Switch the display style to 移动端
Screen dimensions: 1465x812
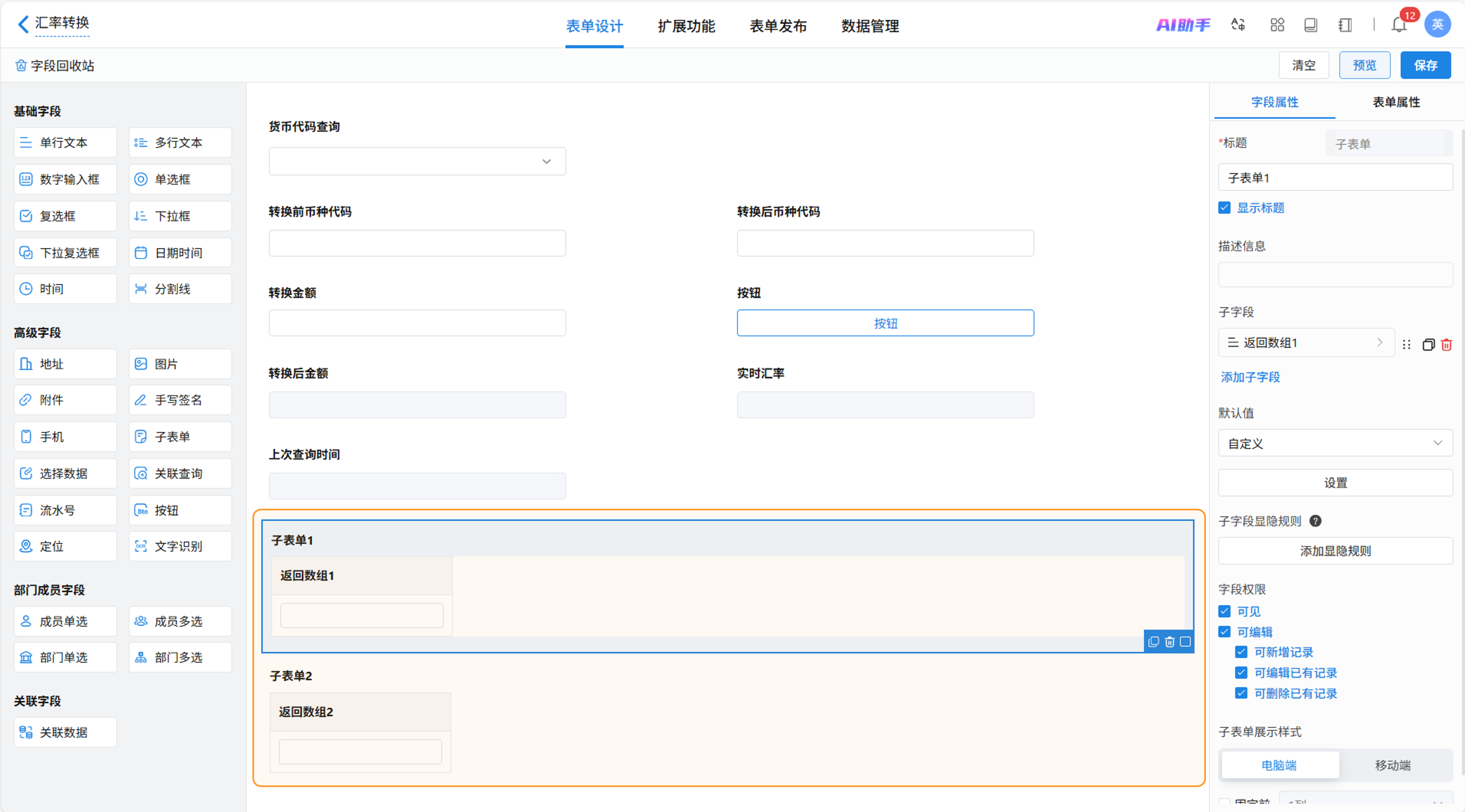coord(1392,765)
